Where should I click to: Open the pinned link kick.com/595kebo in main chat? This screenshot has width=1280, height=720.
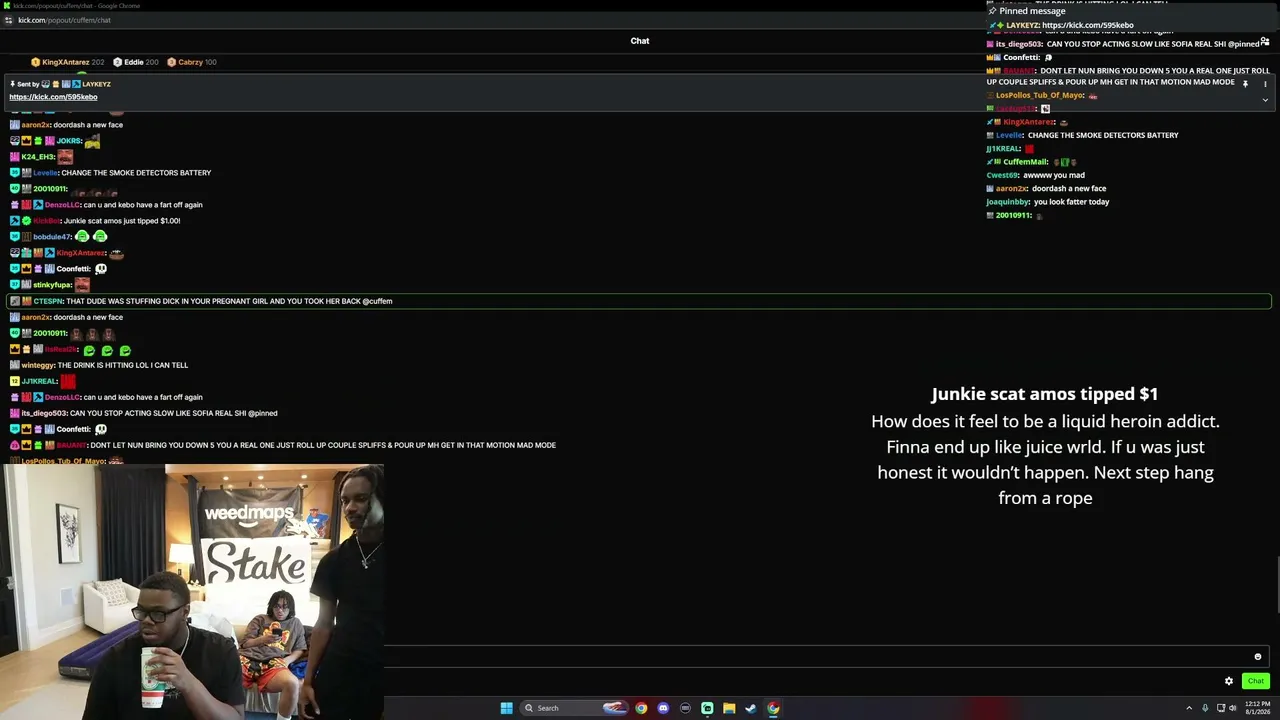[53, 97]
